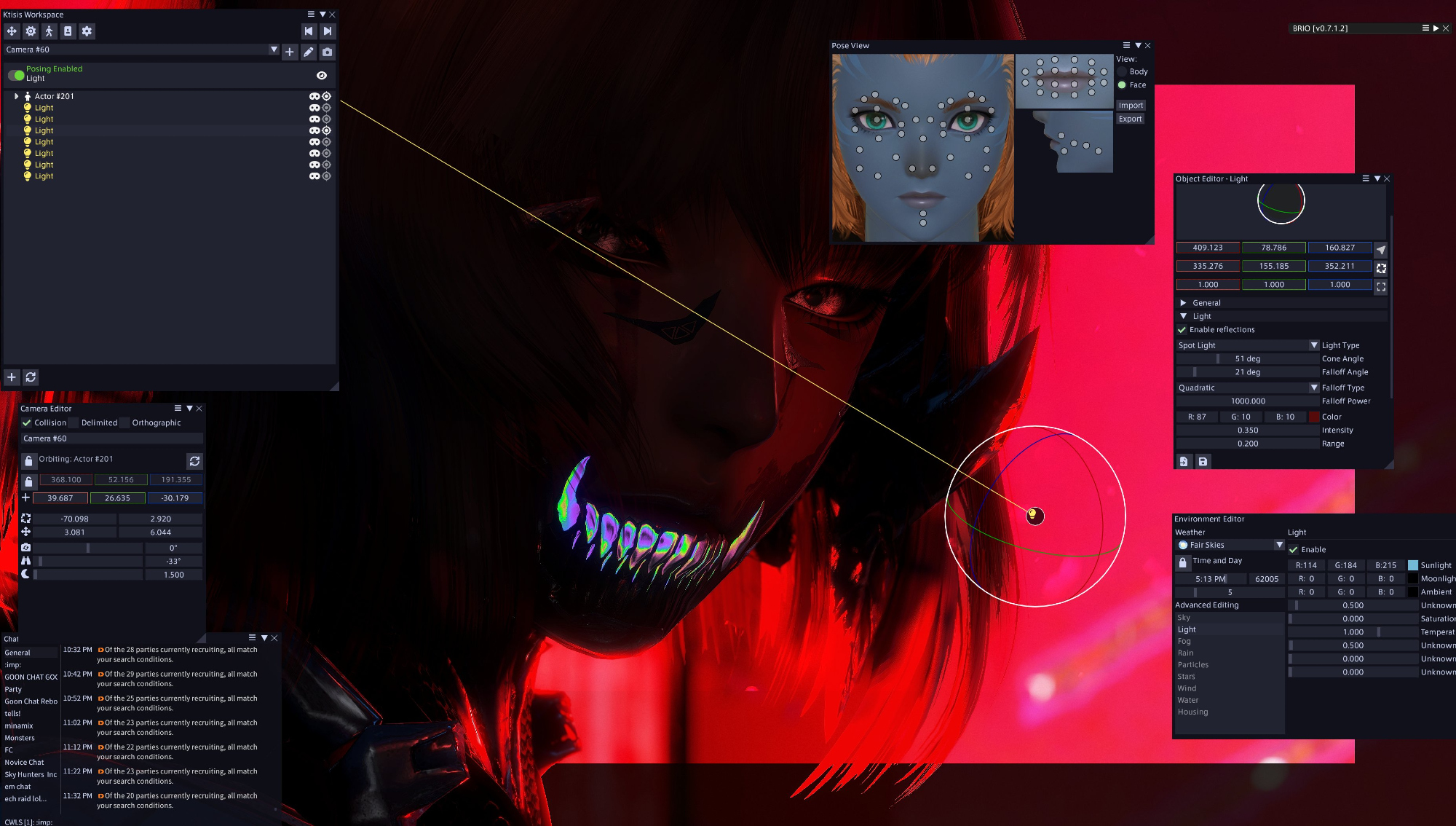
Task: Click the Import button in Pose View
Action: click(x=1131, y=106)
